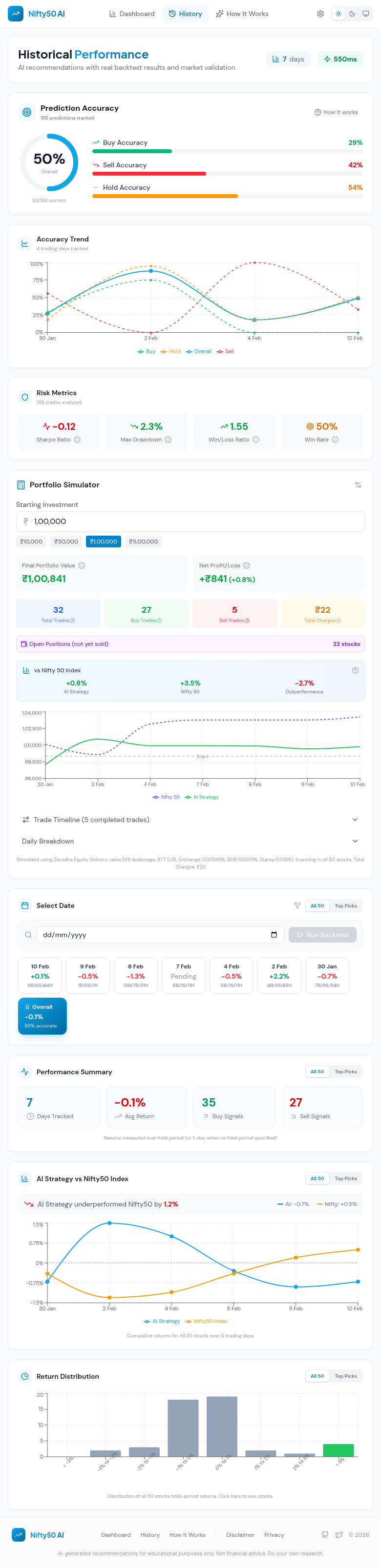Click the dd/mm/yyyy date input field

(160, 935)
